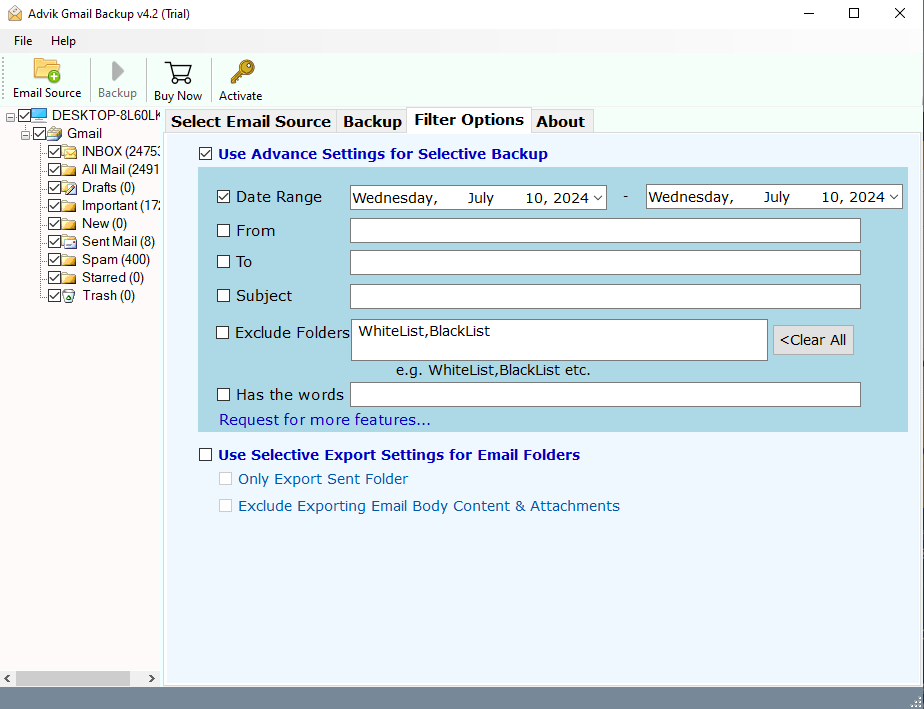The height and width of the screenshot is (709, 924).
Task: Select New (0) in folder tree
Action: coord(104,223)
